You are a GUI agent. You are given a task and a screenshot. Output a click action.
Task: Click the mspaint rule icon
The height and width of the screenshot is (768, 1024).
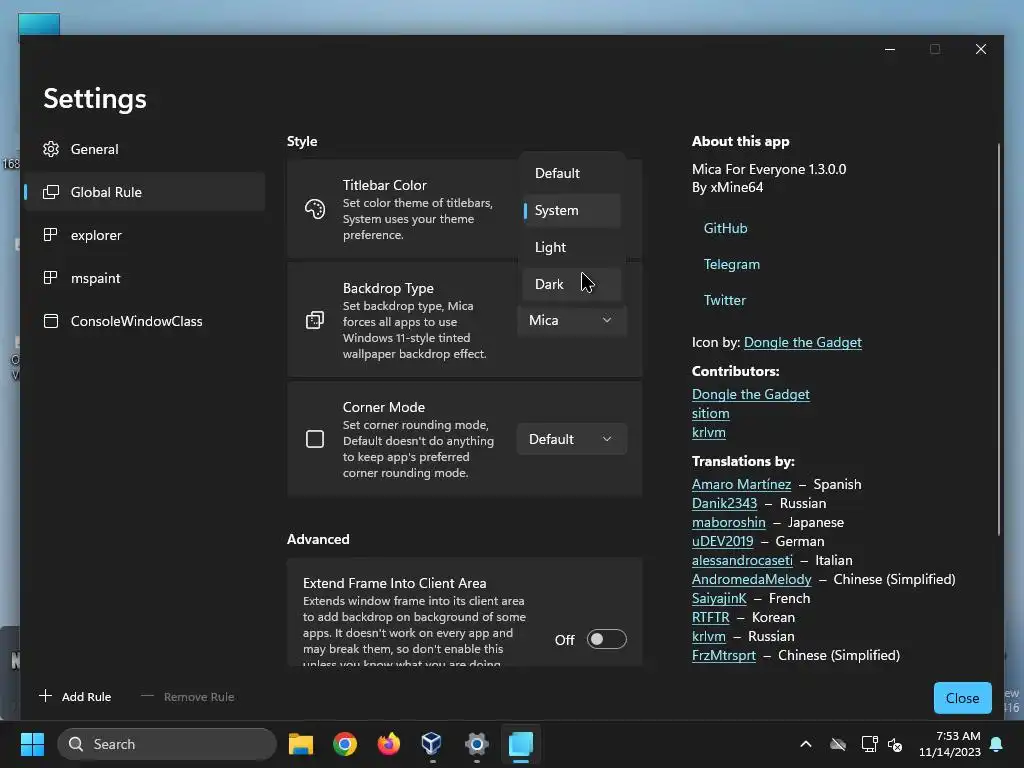(x=51, y=278)
